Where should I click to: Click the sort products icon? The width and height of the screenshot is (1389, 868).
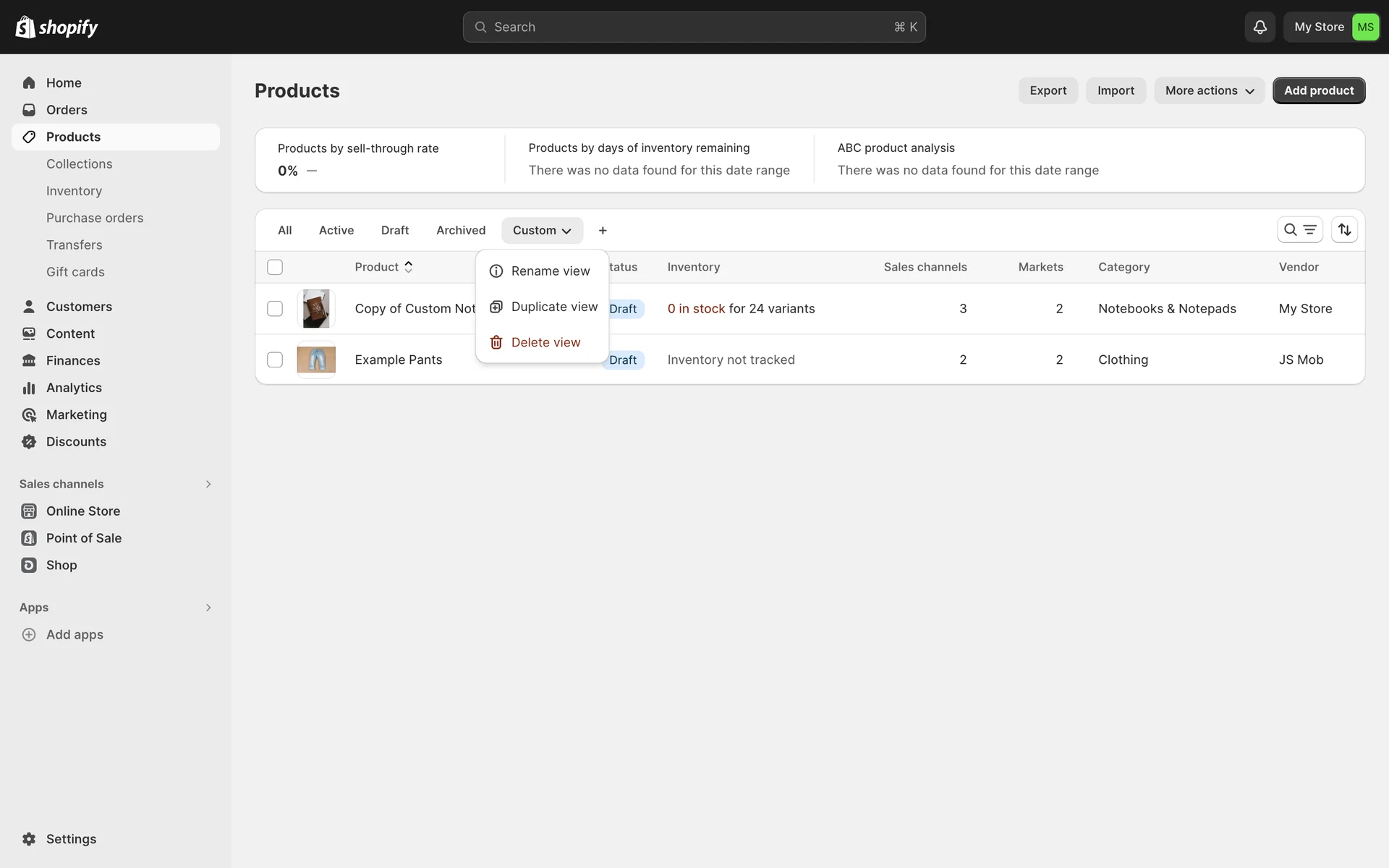tap(1344, 230)
